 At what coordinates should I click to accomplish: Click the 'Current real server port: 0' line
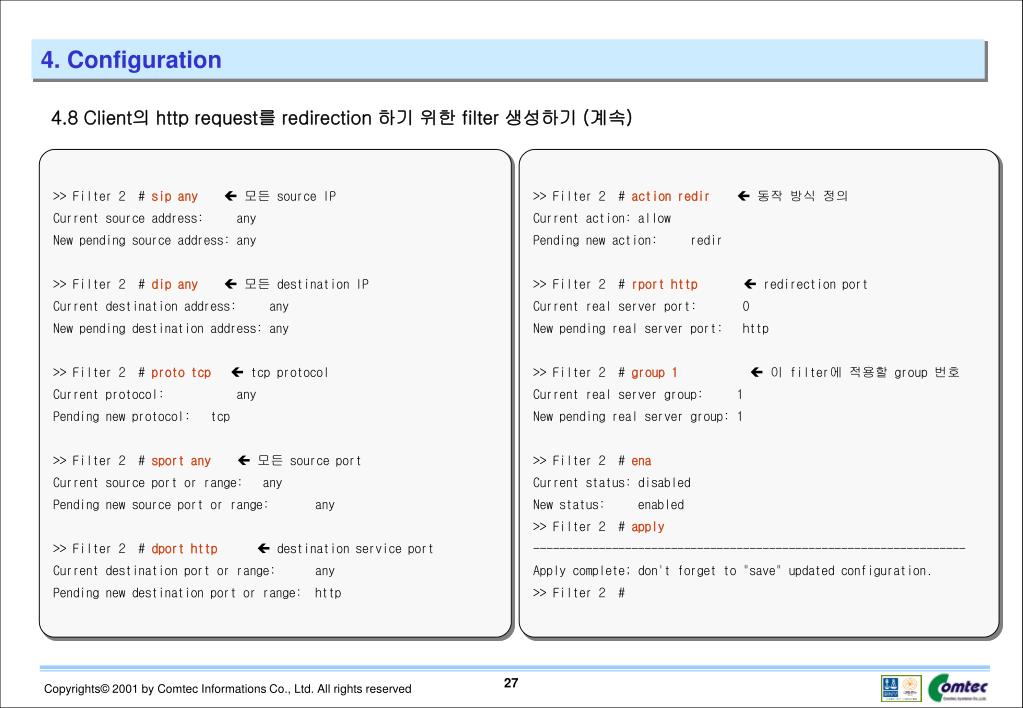pos(641,307)
